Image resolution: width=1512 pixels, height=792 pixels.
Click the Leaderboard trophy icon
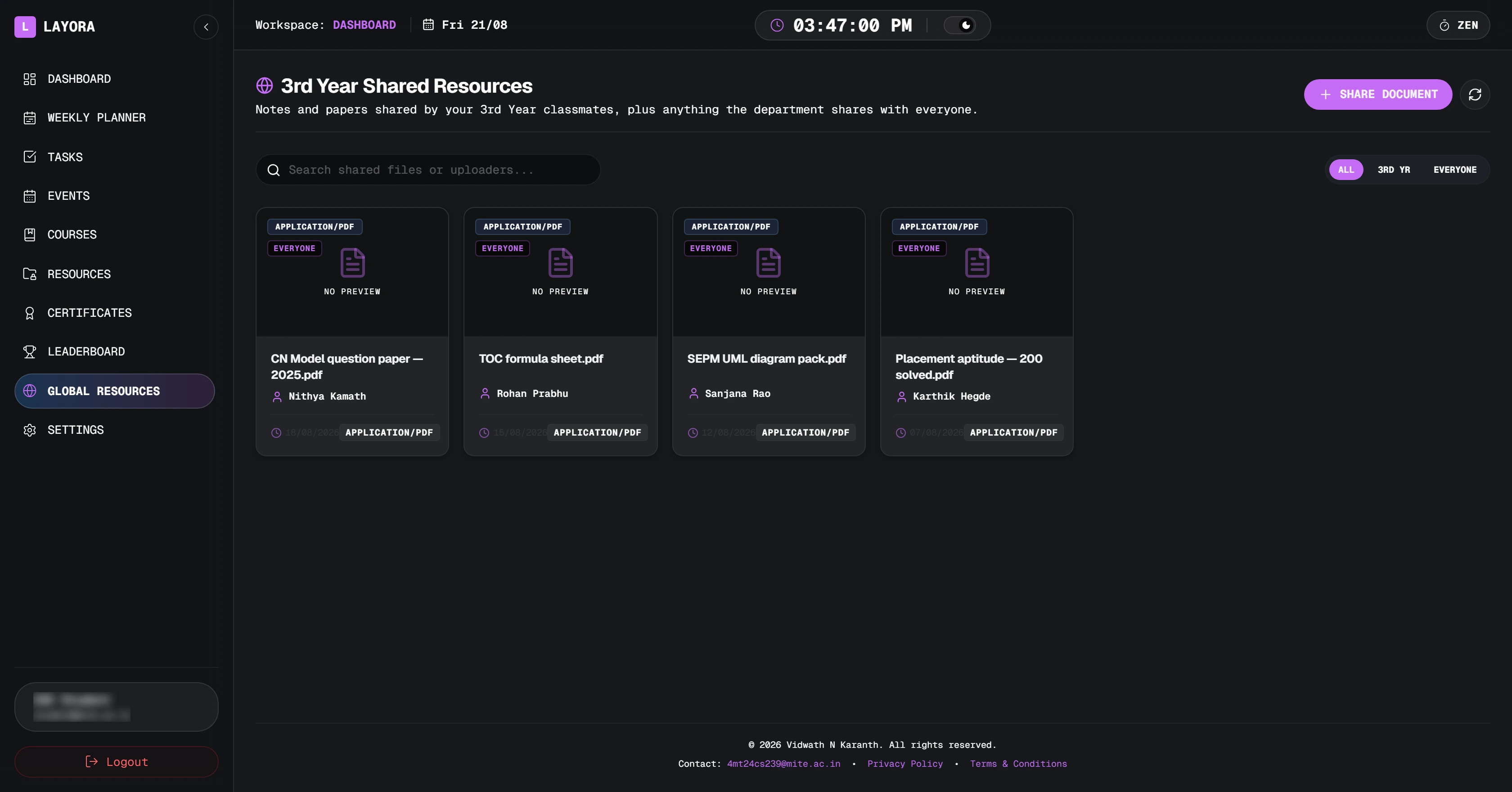(x=29, y=351)
